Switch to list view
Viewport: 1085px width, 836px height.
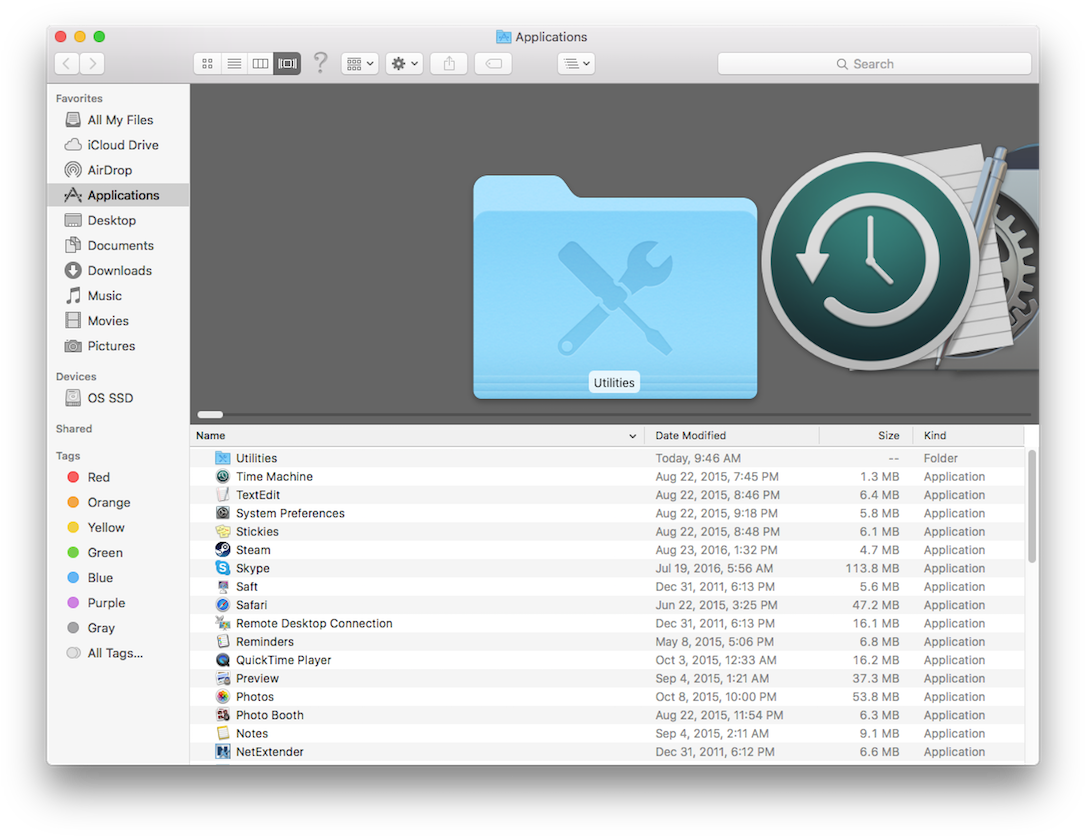pos(234,63)
